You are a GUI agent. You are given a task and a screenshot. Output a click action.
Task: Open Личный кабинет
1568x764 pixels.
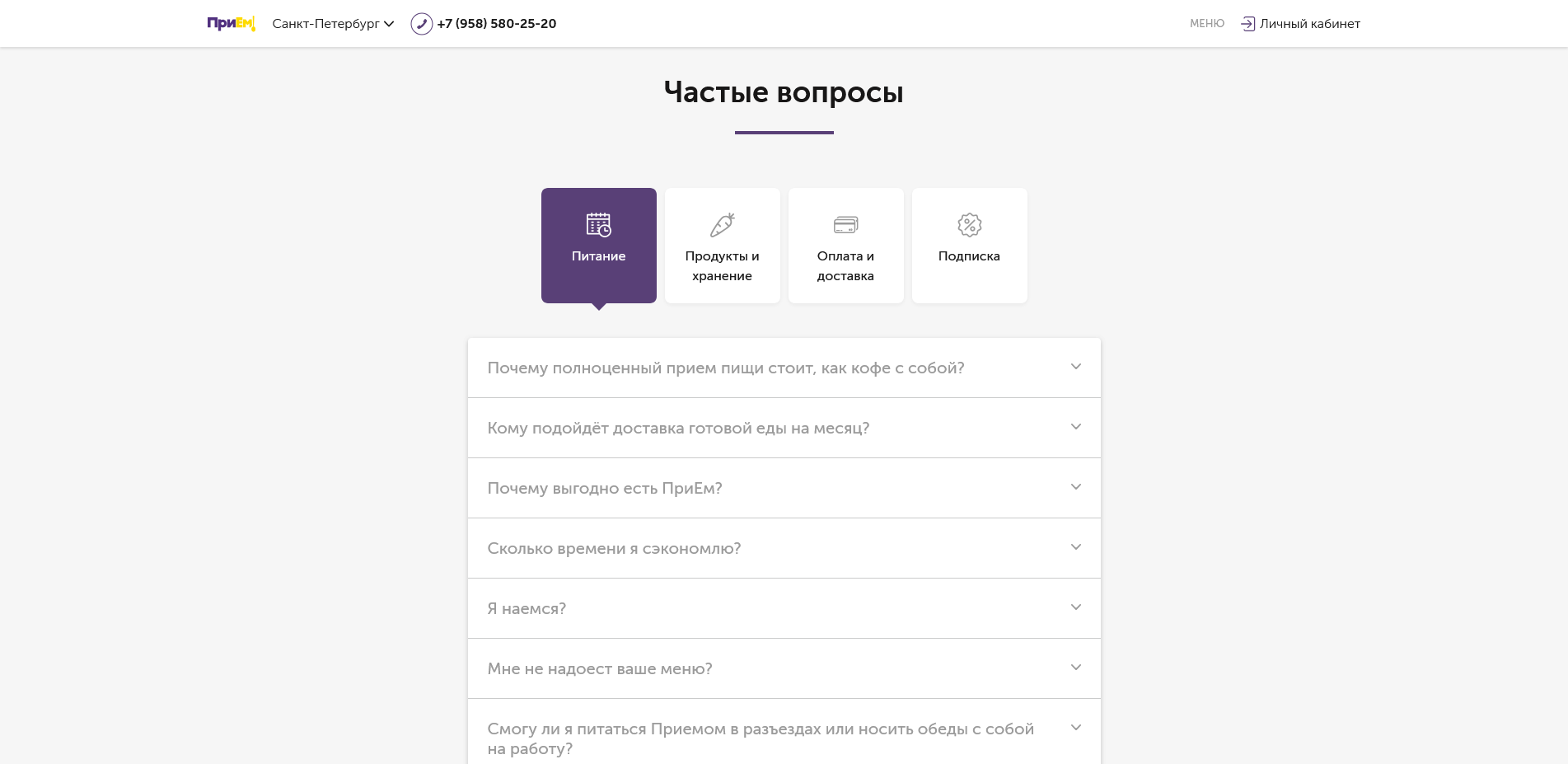(1310, 24)
